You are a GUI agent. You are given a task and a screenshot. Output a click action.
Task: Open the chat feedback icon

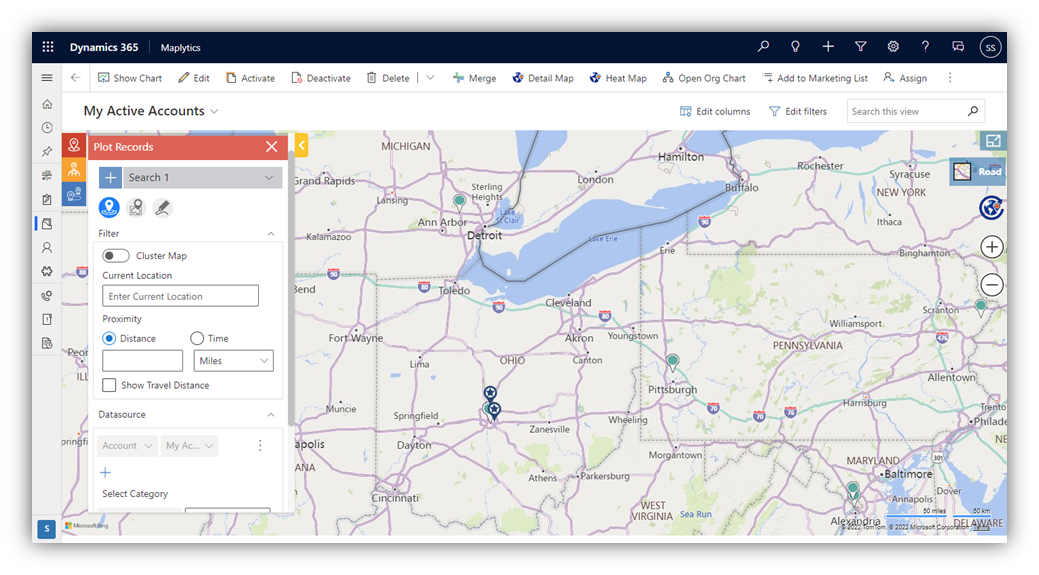[x=957, y=46]
